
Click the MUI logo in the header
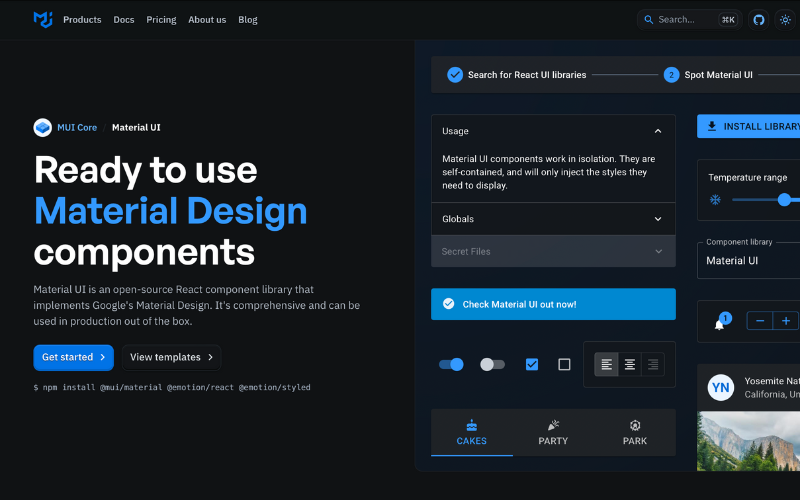pos(43,19)
